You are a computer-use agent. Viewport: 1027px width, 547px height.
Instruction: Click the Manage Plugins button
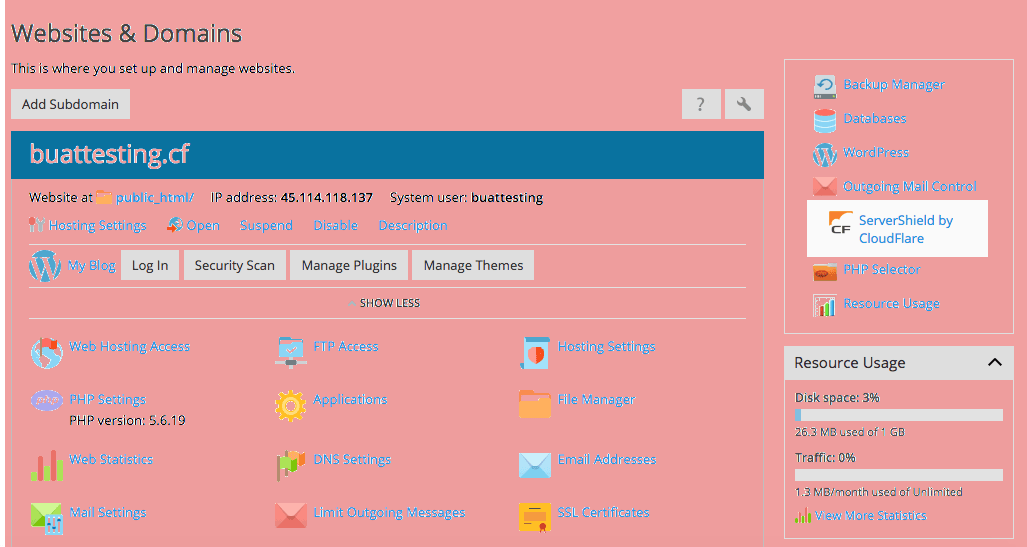349,265
